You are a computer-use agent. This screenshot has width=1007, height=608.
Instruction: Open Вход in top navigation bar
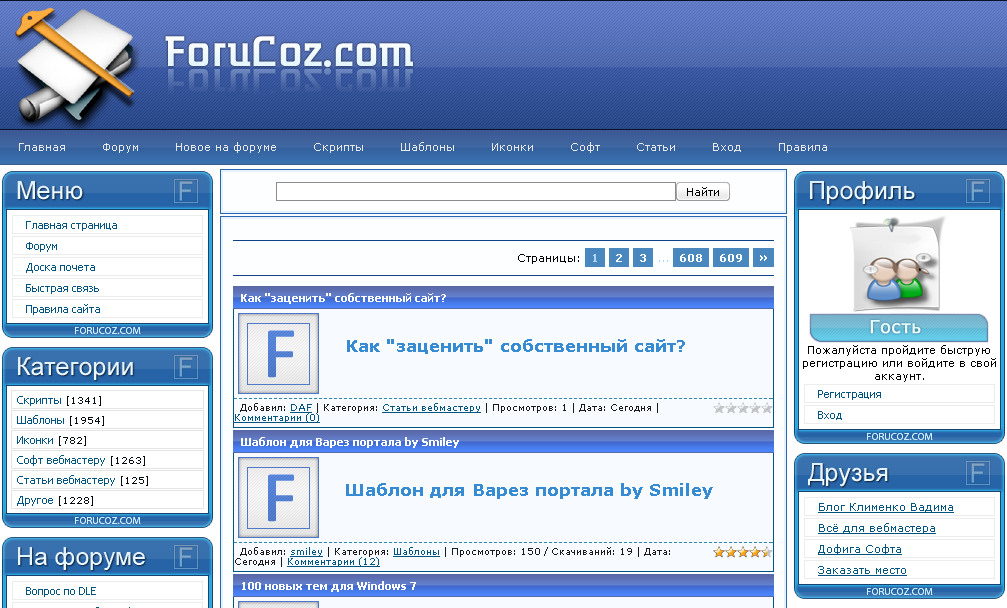(x=726, y=147)
